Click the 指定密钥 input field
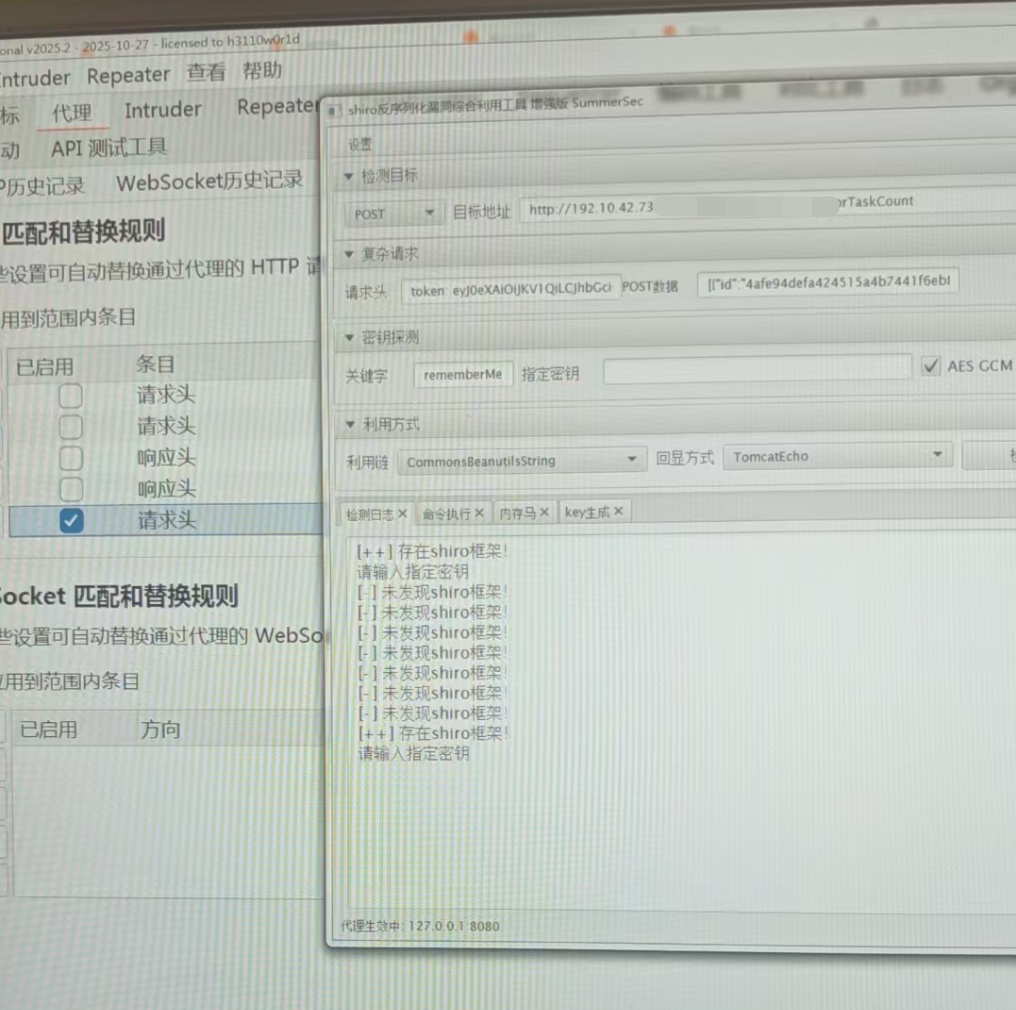Screen dimensions: 1016x1010 coord(756,370)
